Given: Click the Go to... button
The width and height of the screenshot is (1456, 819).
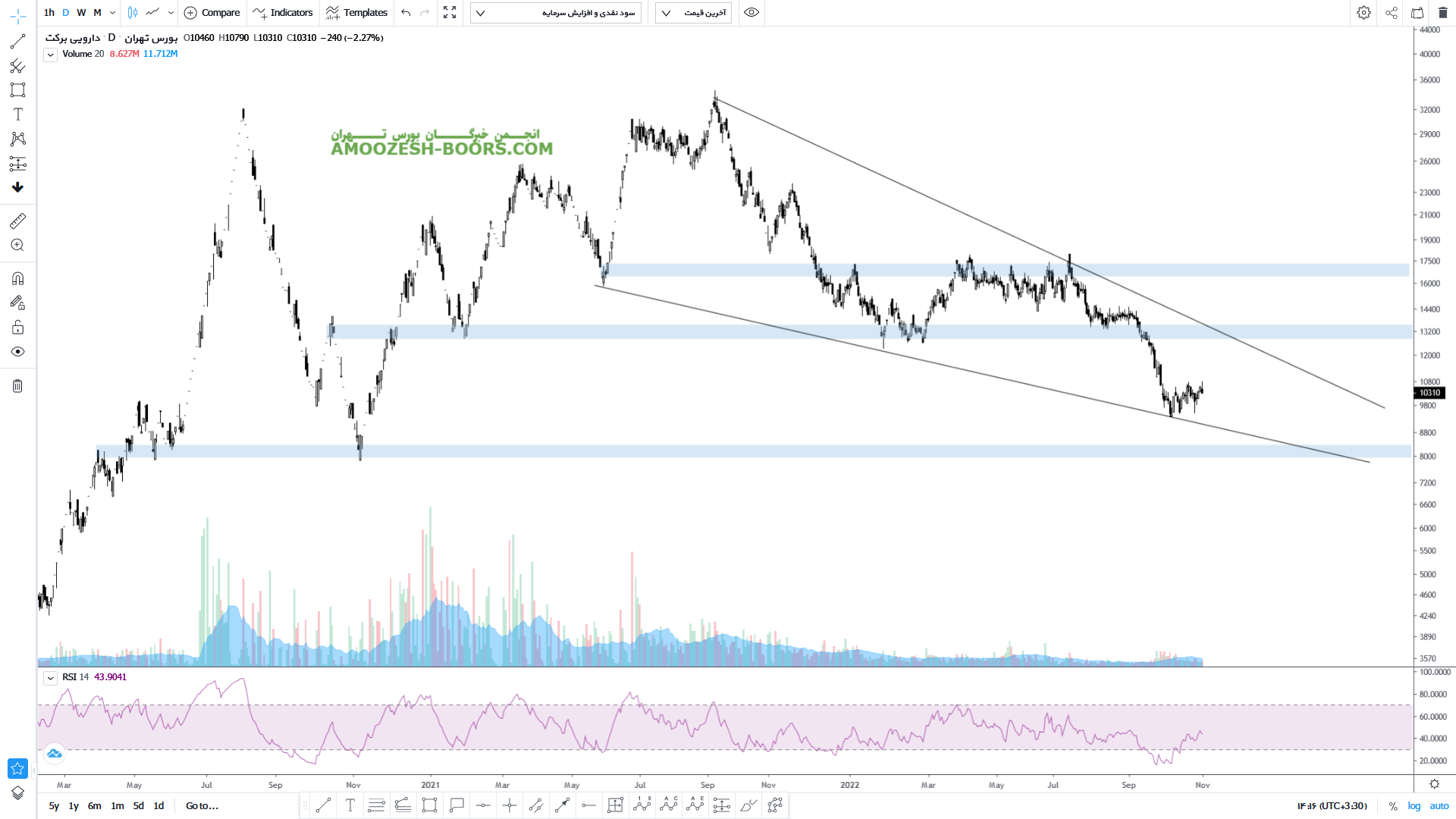Looking at the screenshot, I should pyautogui.click(x=202, y=806).
